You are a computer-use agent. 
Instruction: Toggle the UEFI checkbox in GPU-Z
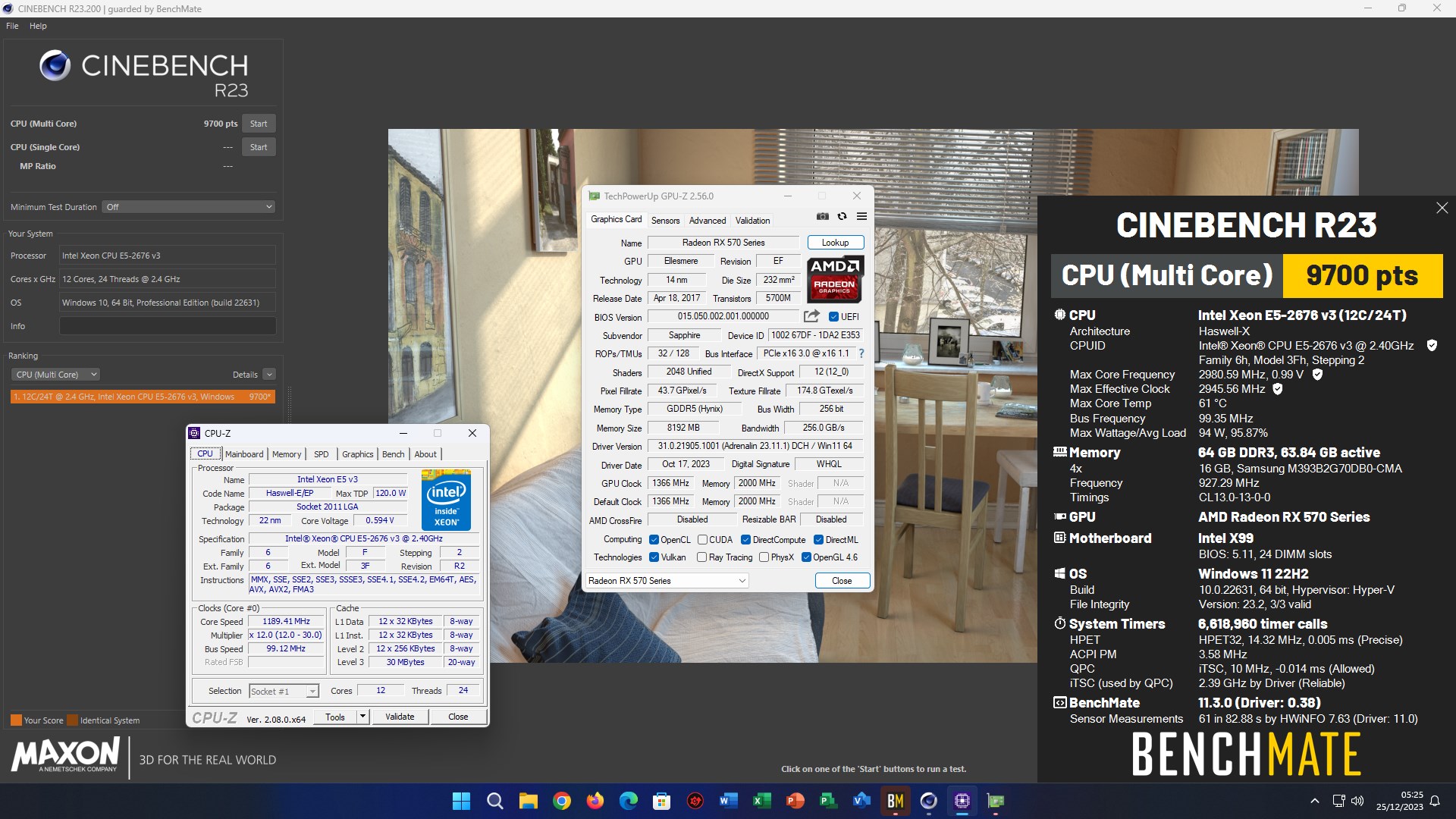click(833, 317)
